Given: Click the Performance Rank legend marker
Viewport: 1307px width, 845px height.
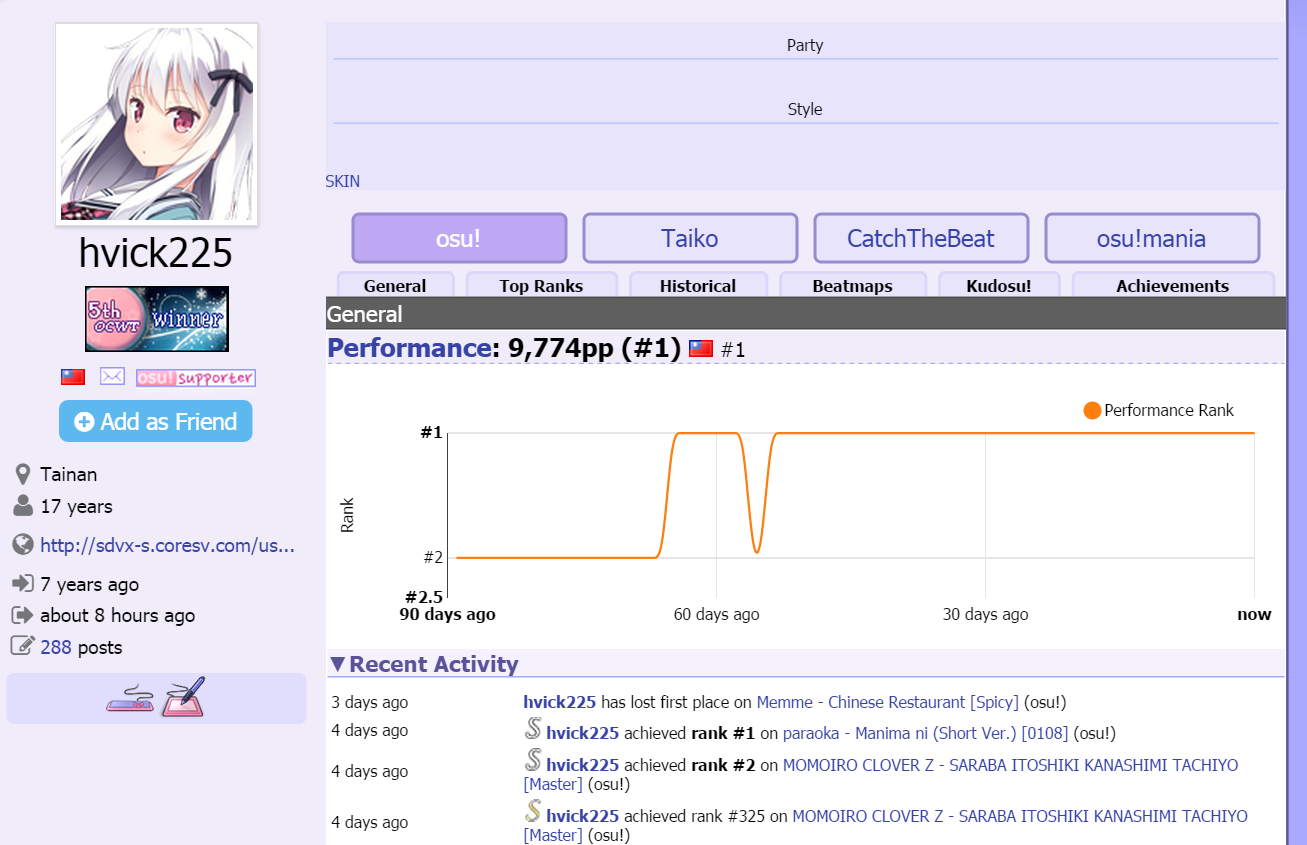Looking at the screenshot, I should tap(1092, 410).
